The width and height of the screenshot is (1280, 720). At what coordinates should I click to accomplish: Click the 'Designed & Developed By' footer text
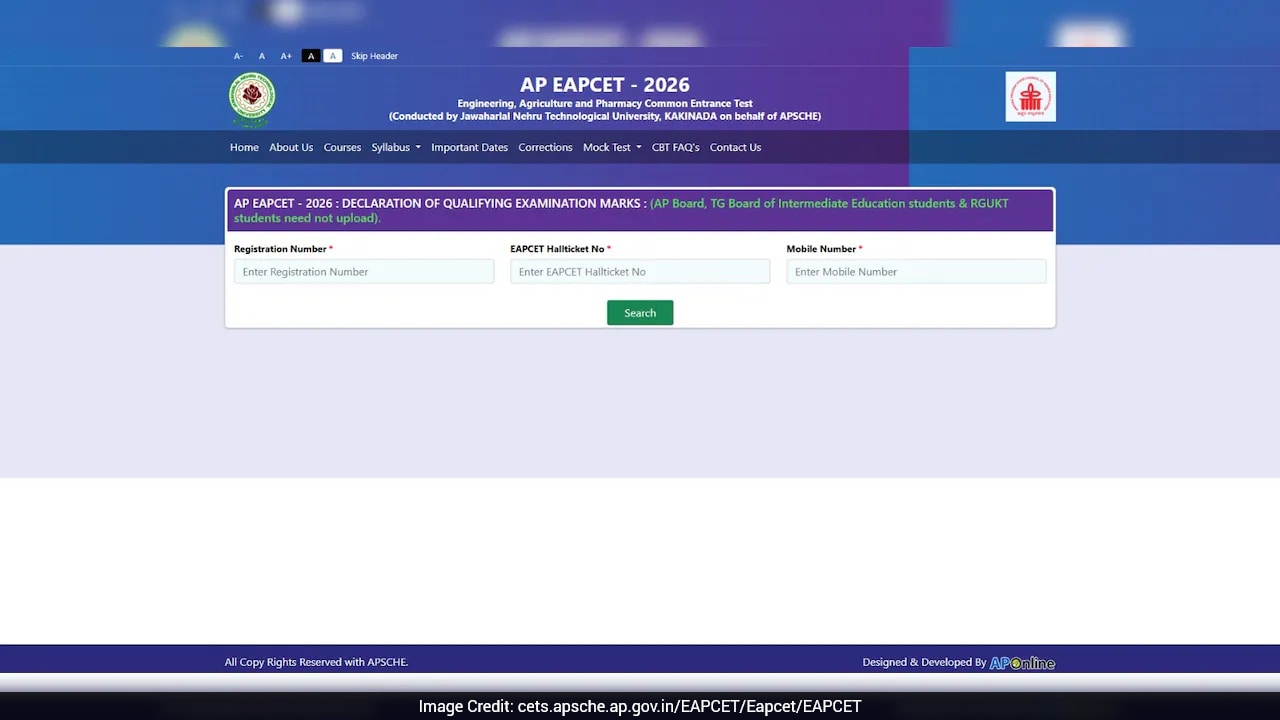coord(924,662)
